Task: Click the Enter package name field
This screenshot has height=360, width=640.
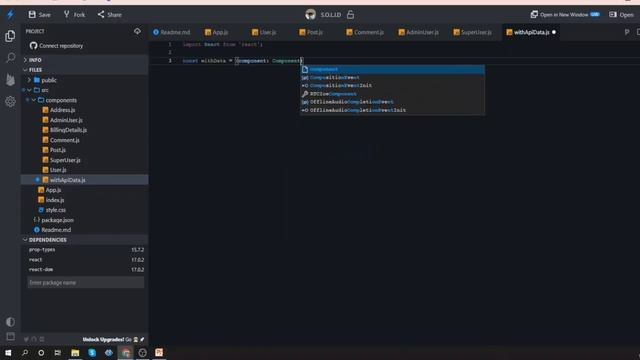Action: pos(85,282)
